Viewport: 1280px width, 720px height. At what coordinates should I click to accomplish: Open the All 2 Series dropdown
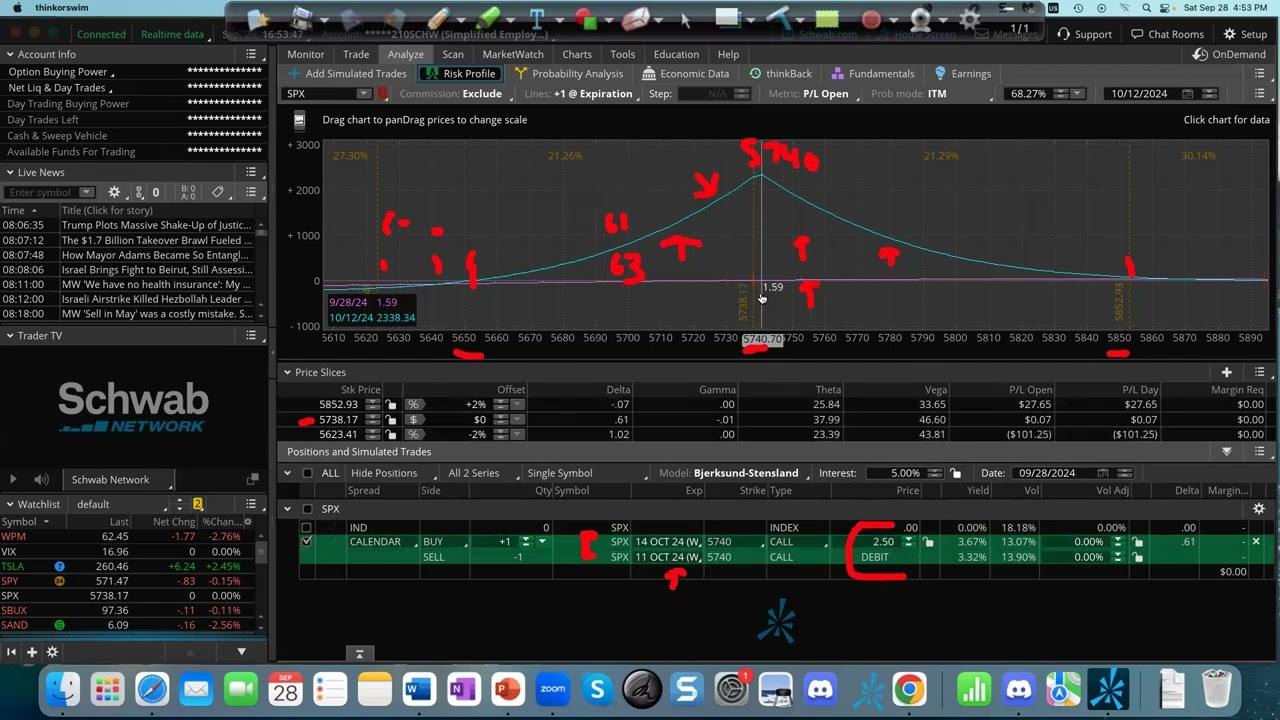coord(479,473)
